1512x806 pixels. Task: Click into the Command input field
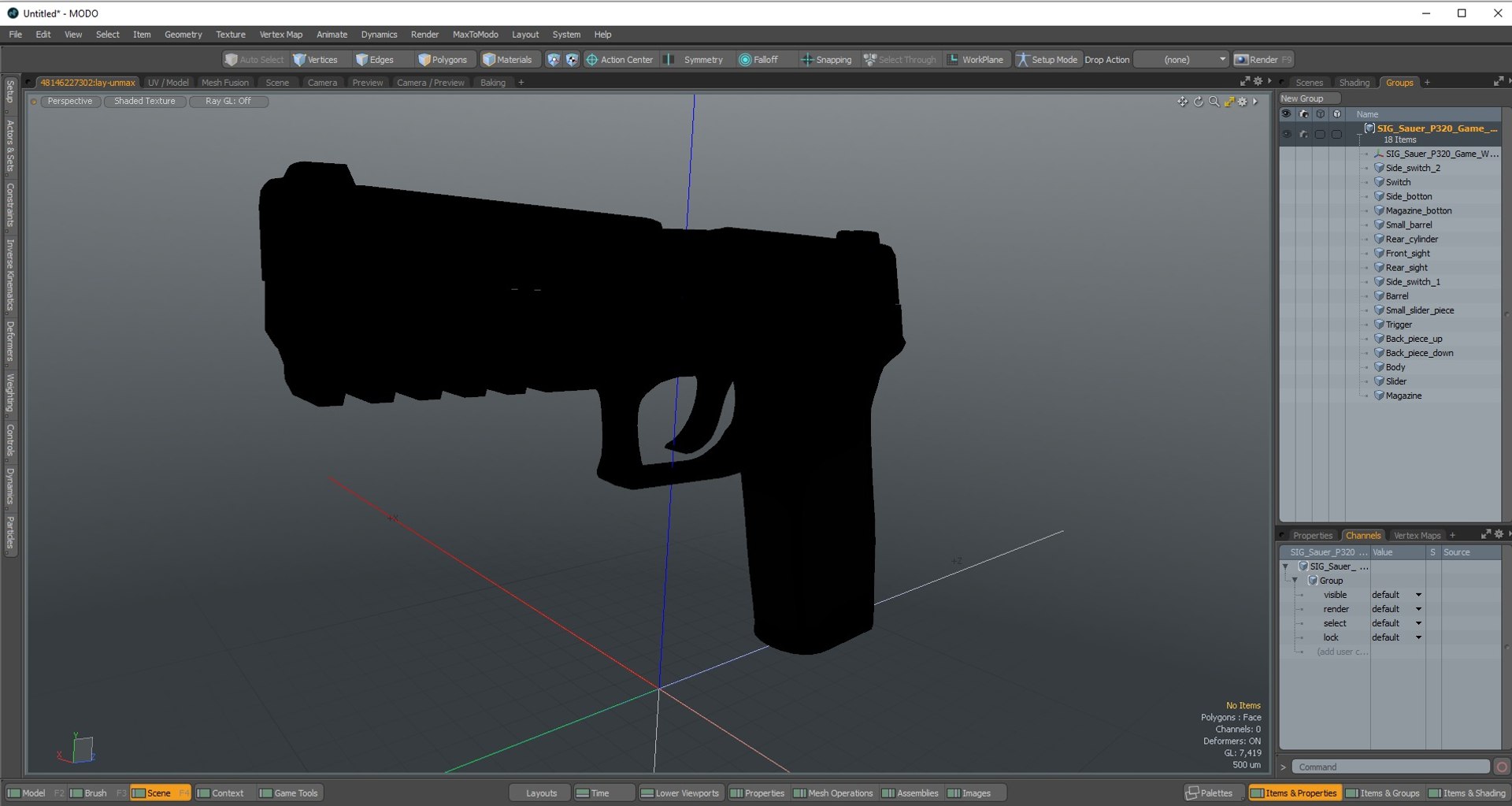click(x=1390, y=767)
